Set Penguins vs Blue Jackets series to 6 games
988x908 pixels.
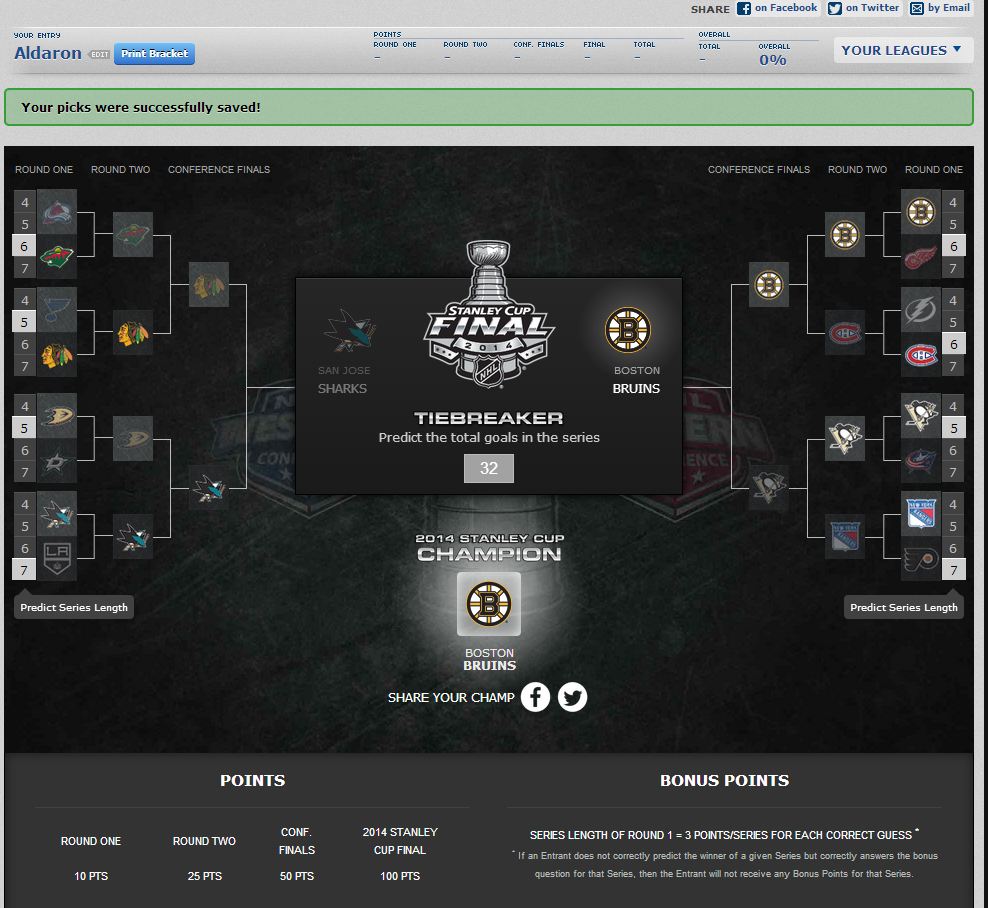[x=953, y=450]
